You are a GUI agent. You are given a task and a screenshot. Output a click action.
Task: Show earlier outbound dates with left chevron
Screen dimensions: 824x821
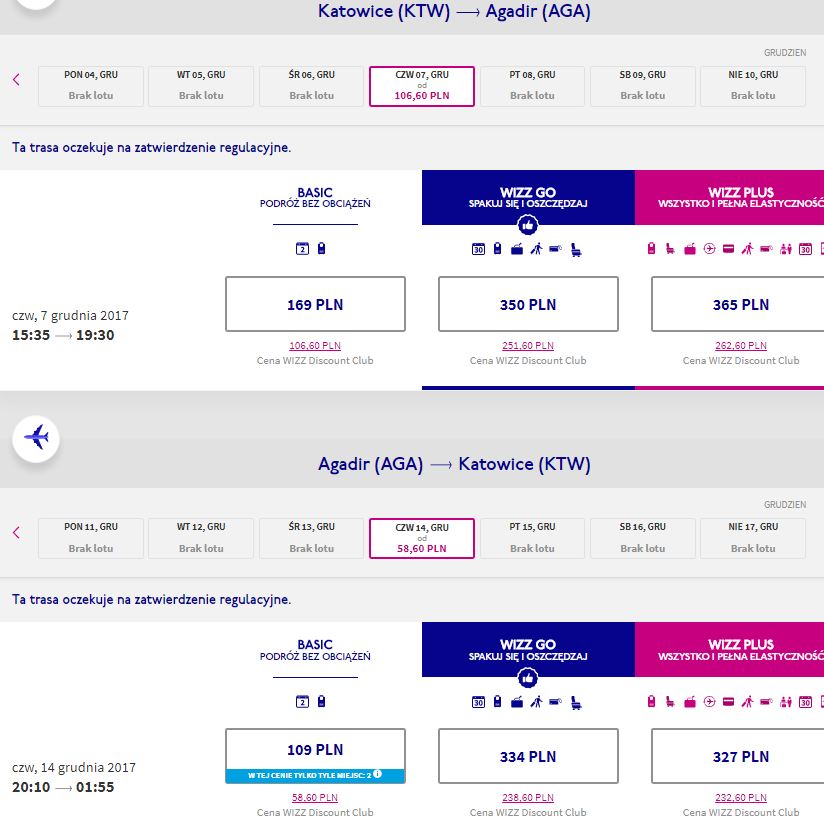pos(16,80)
